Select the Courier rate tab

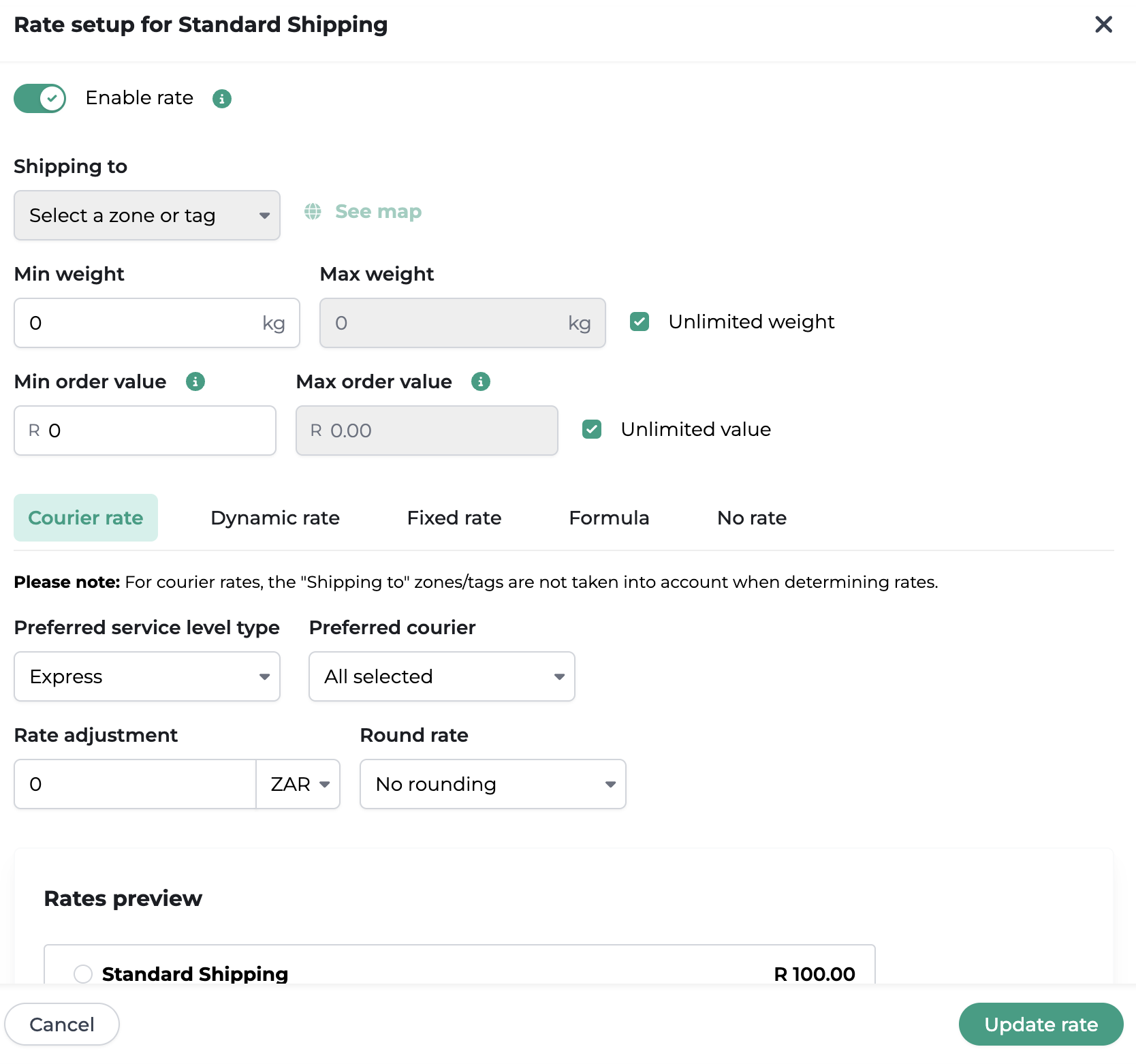tap(86, 518)
